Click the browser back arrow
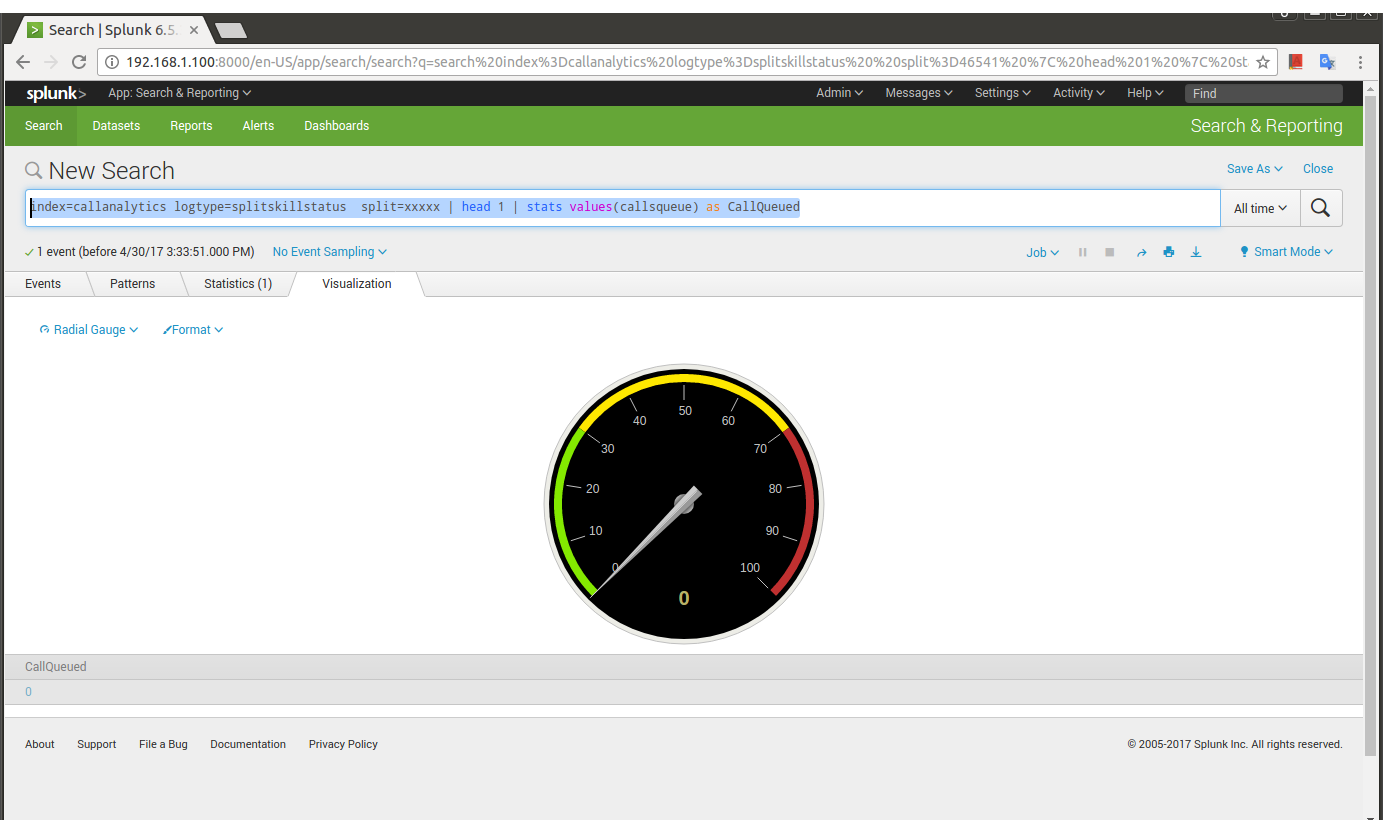Viewport: 1383px width, 833px height. click(x=23, y=62)
